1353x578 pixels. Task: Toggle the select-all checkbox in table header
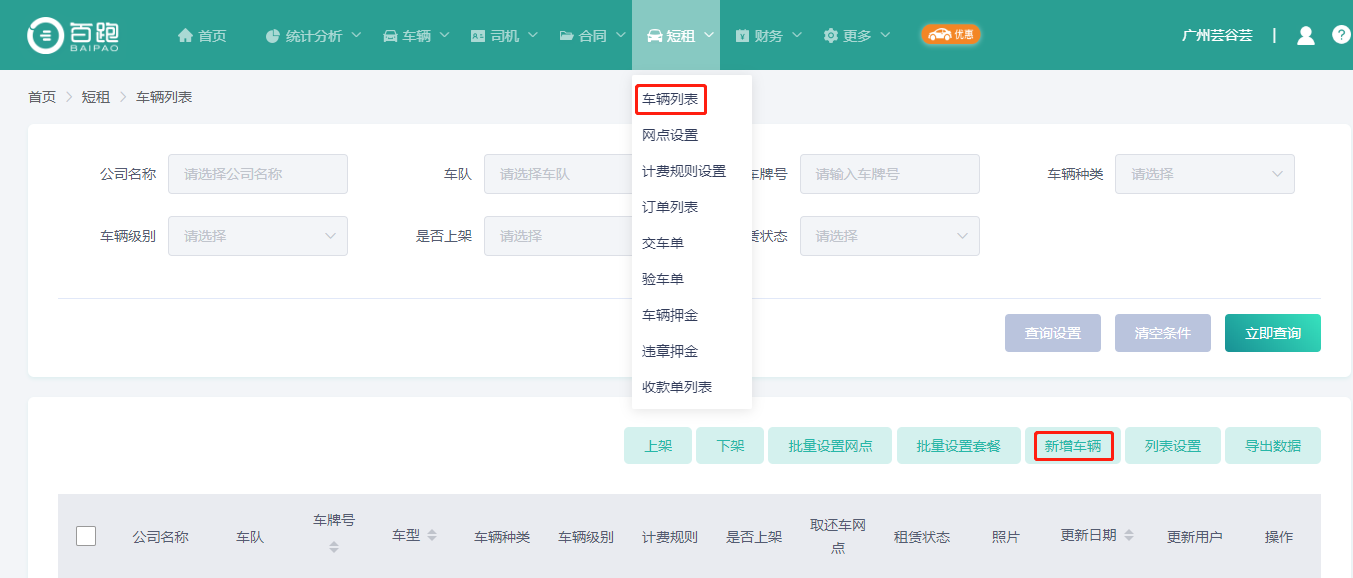pyautogui.click(x=86, y=536)
